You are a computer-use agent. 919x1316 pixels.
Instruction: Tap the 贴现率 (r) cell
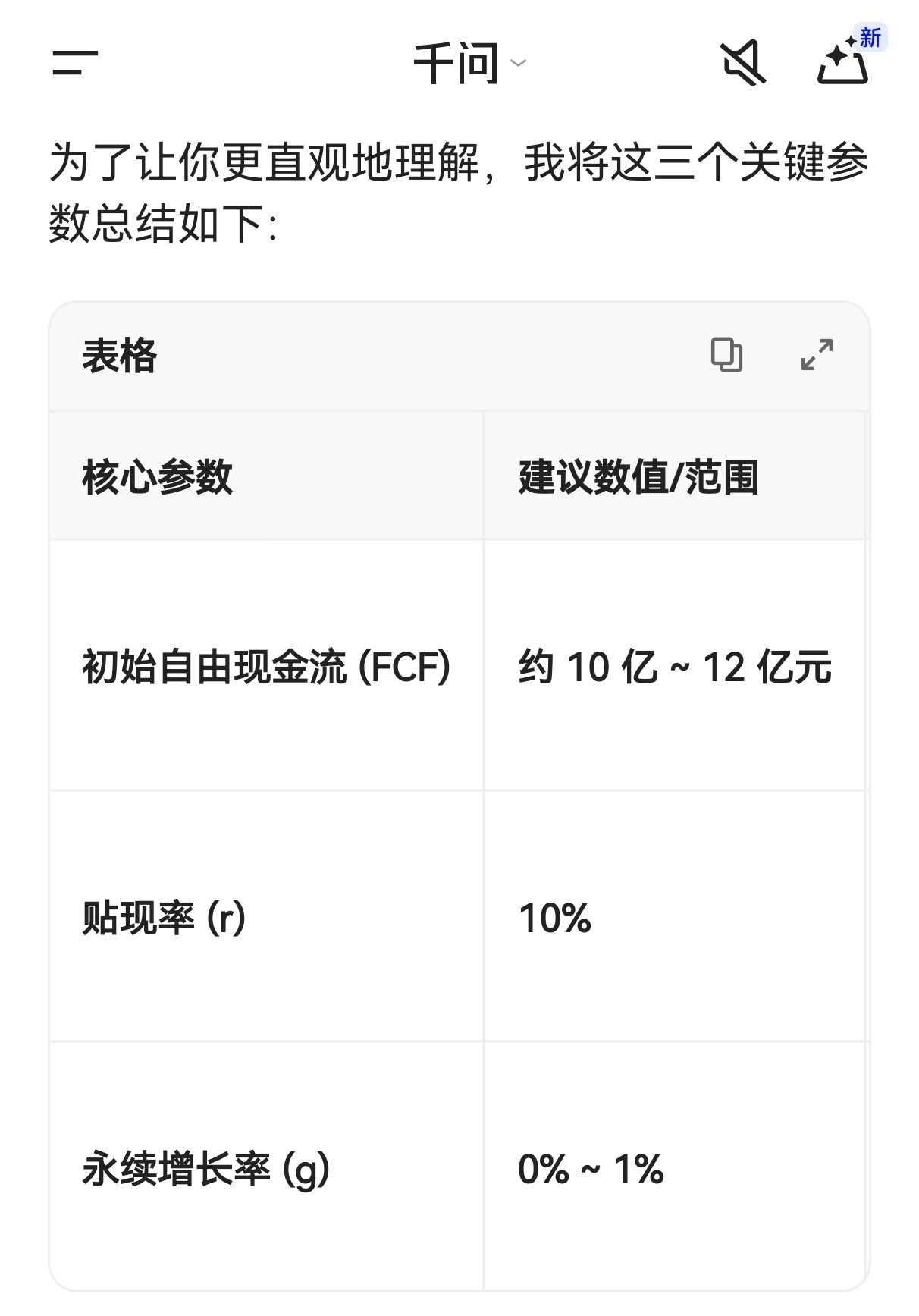(164, 918)
